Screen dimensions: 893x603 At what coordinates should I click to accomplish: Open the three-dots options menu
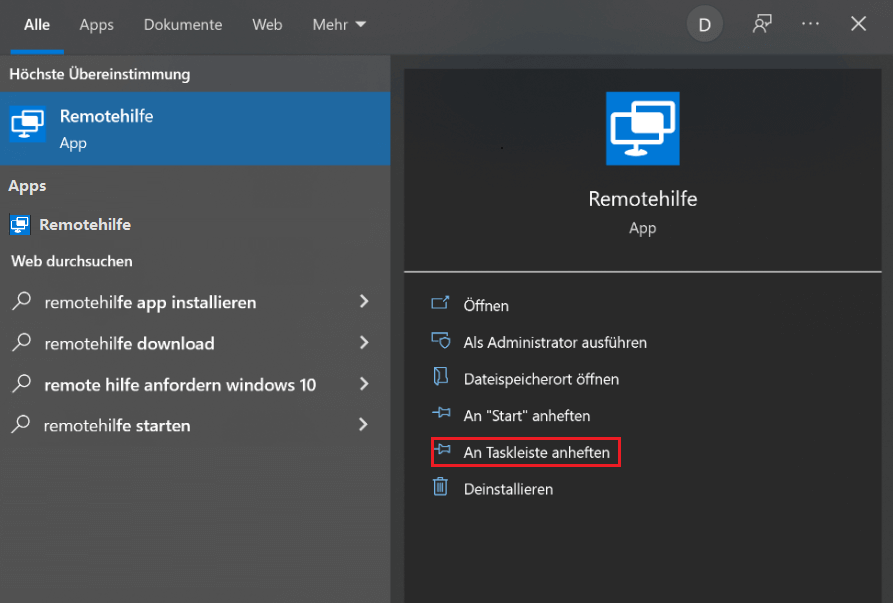pos(810,24)
